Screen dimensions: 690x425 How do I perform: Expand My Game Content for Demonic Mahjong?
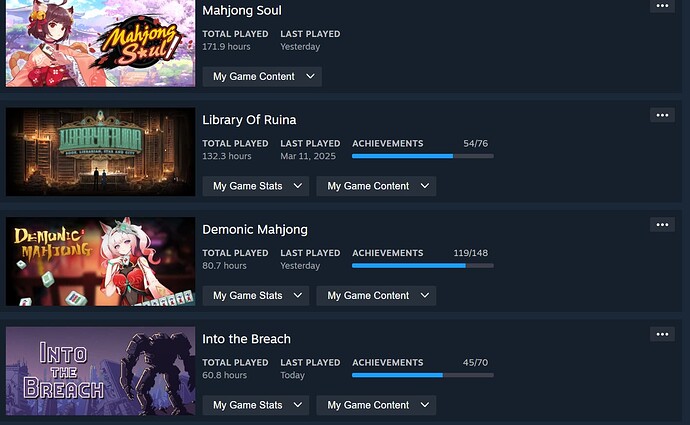click(376, 296)
